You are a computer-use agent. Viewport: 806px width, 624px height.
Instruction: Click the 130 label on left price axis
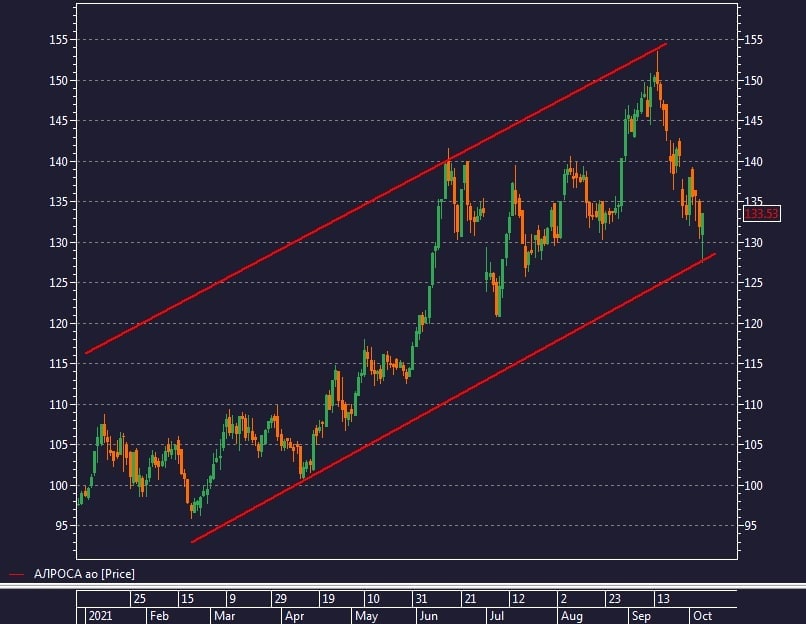tap(58, 243)
